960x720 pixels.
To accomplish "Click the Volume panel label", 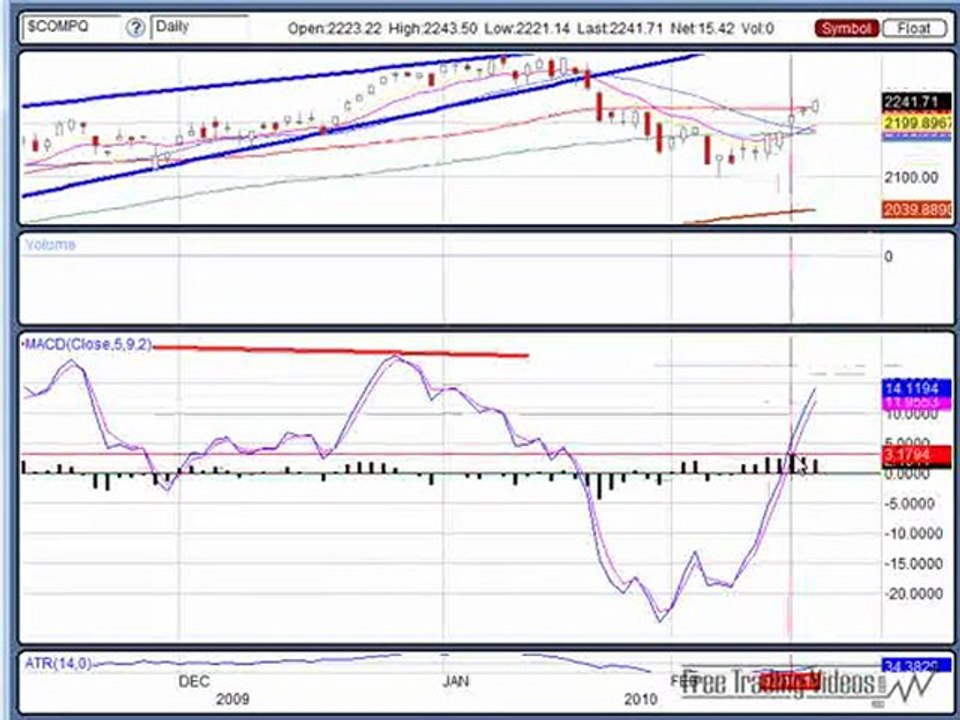I will 50,245.
